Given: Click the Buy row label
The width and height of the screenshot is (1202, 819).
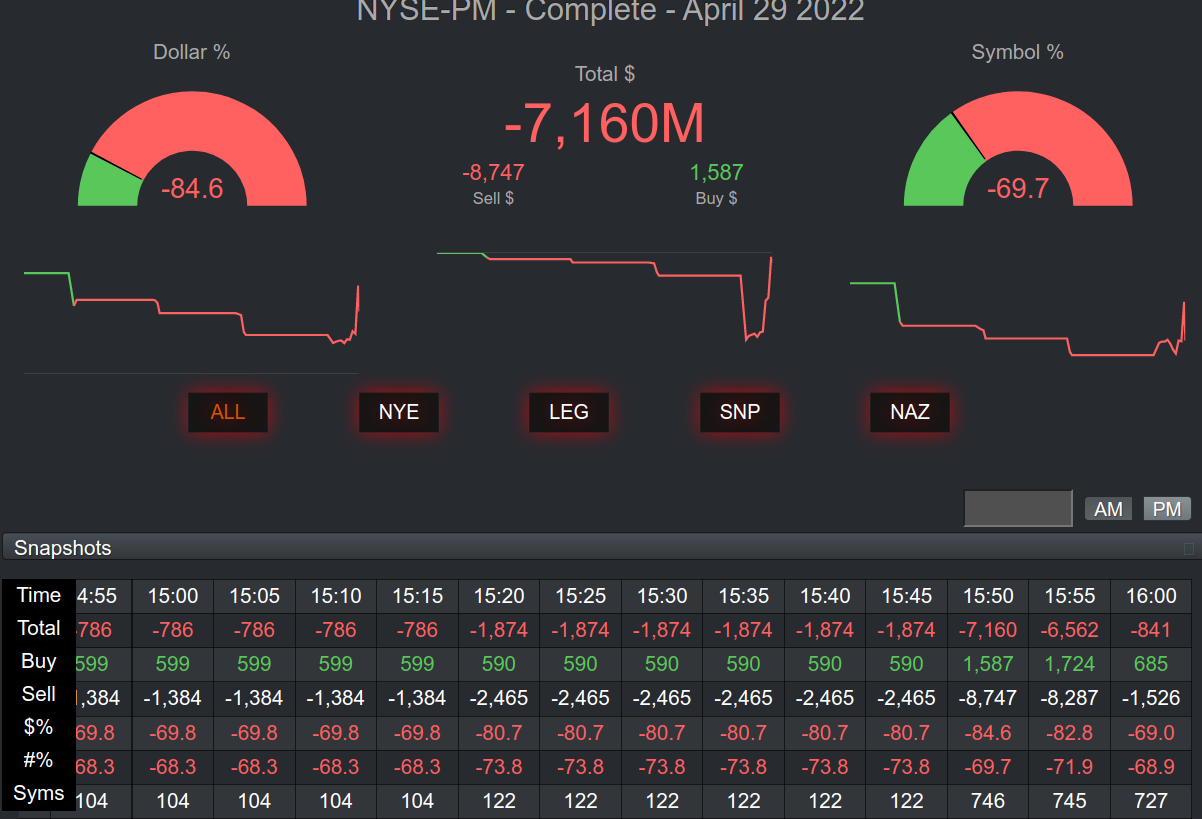Looking at the screenshot, I should click(x=39, y=661).
